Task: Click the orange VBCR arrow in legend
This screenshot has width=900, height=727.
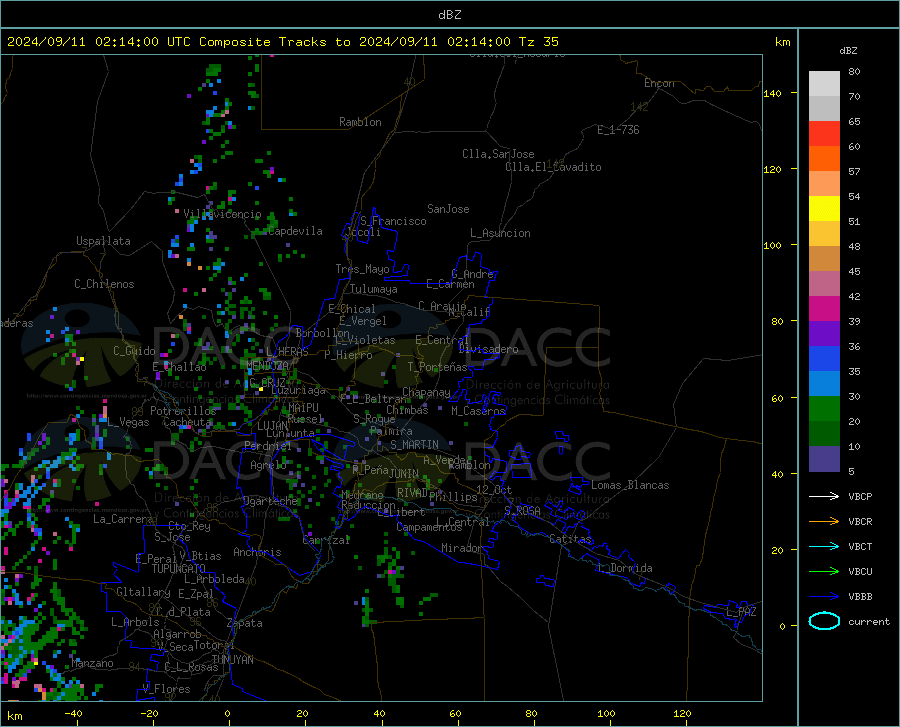Action: click(824, 522)
